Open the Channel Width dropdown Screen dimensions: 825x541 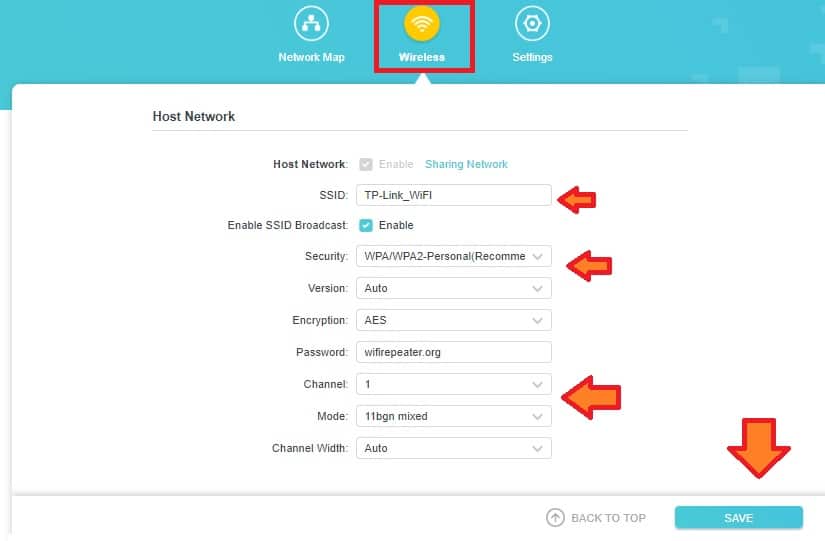pyautogui.click(x=453, y=448)
